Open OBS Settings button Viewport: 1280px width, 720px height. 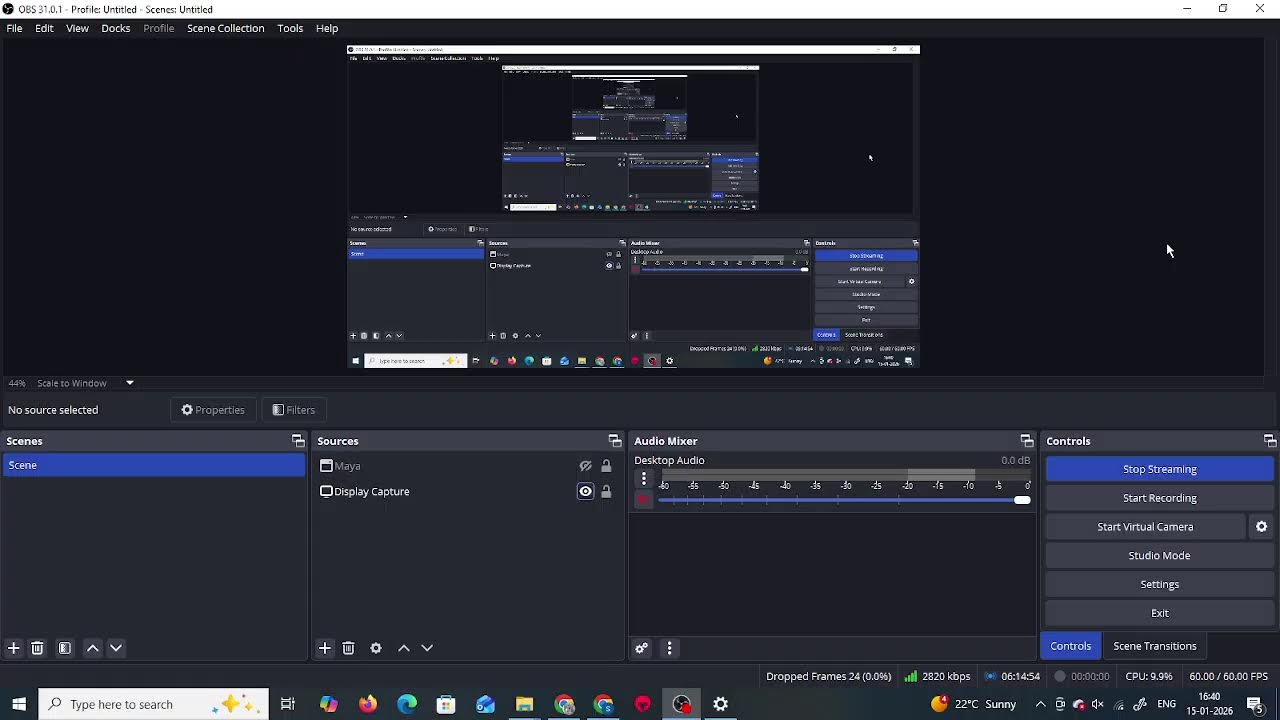coord(1160,584)
